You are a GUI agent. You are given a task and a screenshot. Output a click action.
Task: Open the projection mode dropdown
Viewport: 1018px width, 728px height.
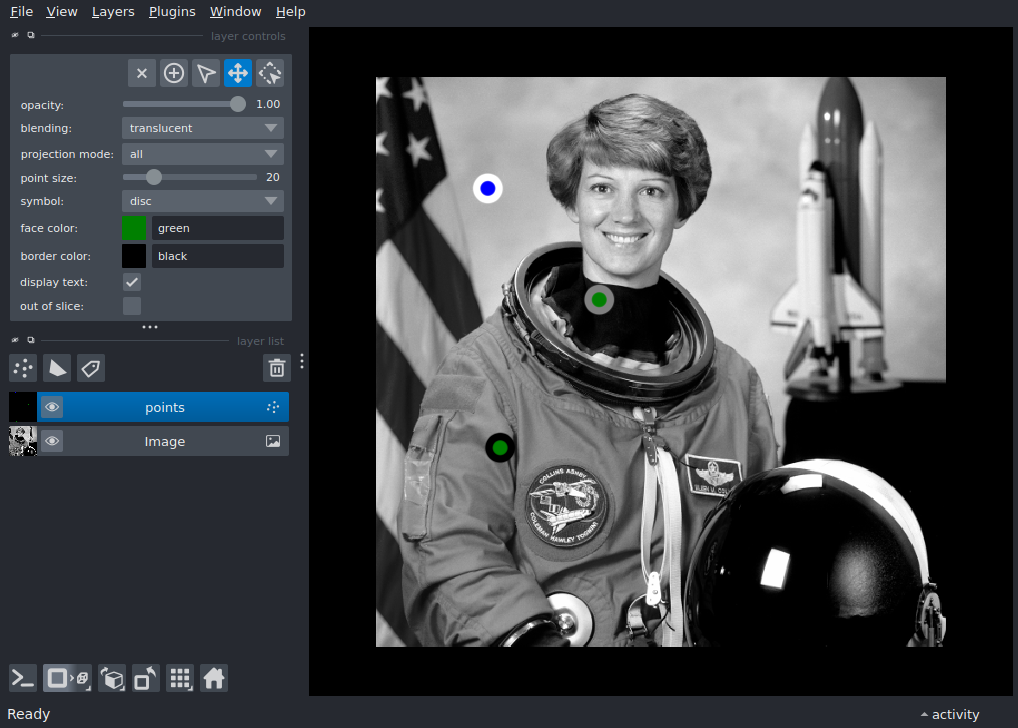coord(202,154)
